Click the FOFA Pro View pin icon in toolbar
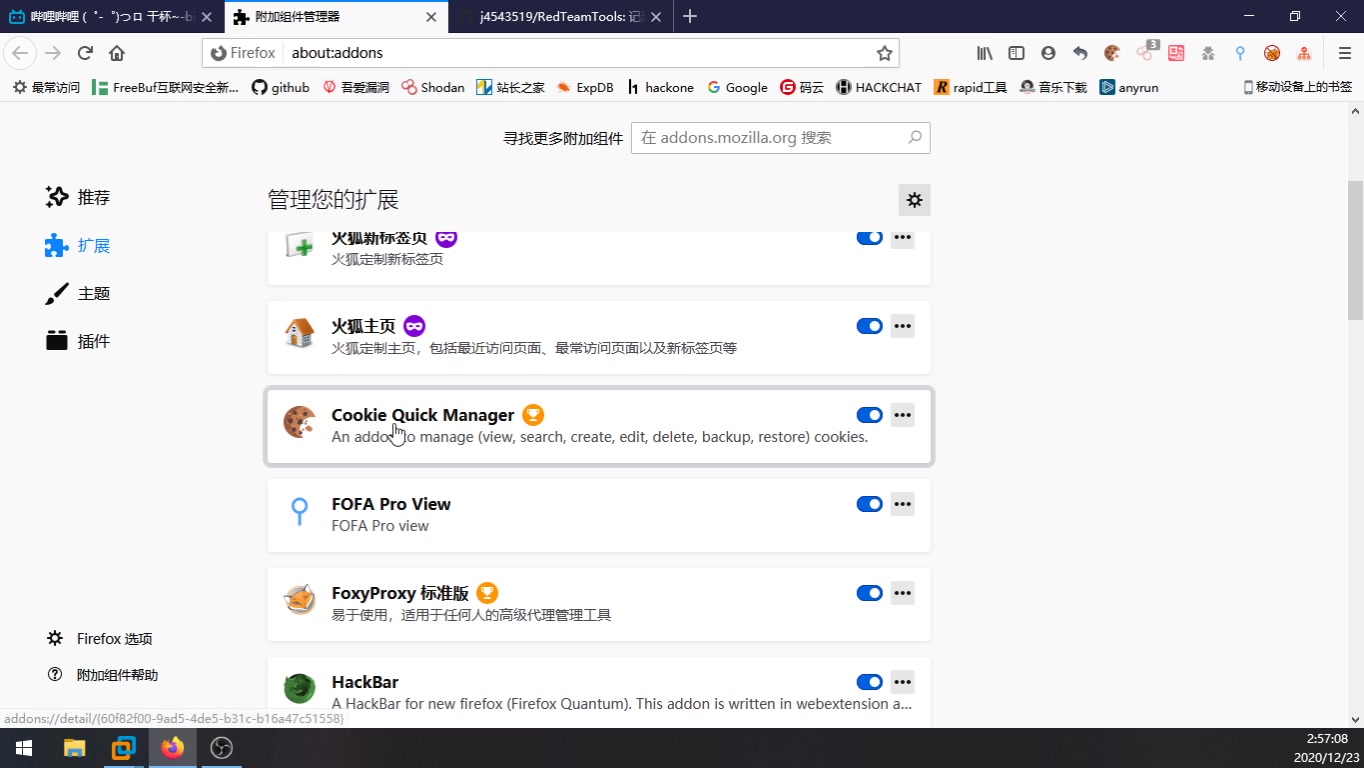Screen dimensions: 1364x768 pos(1239,53)
